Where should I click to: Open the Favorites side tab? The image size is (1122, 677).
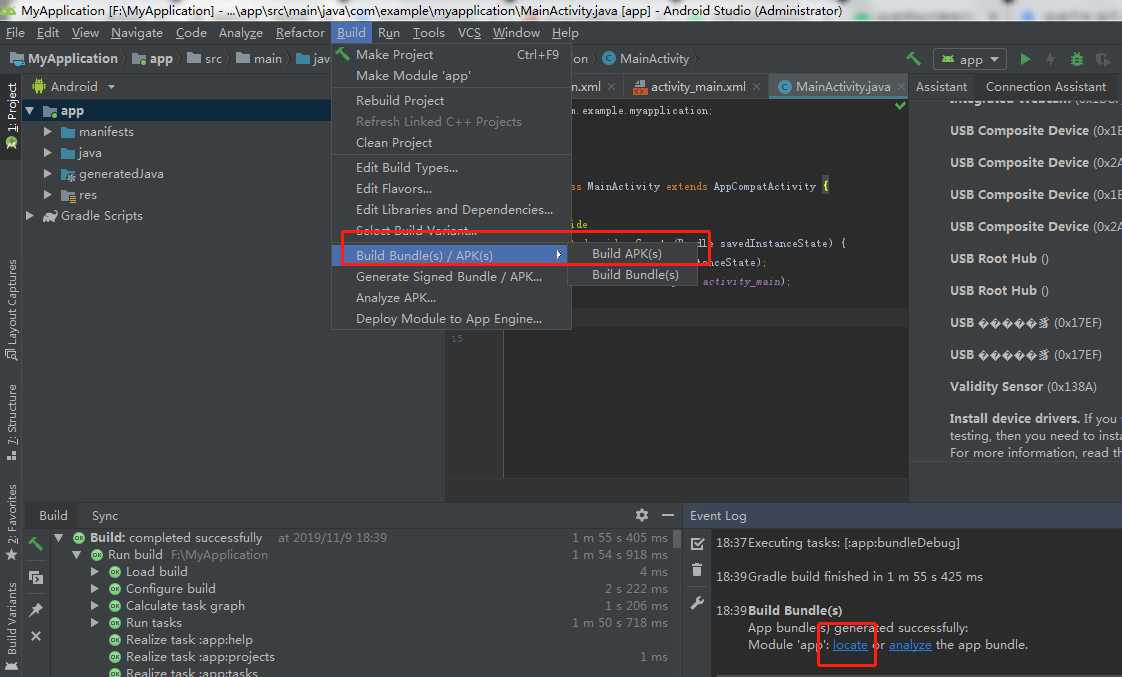(11, 522)
